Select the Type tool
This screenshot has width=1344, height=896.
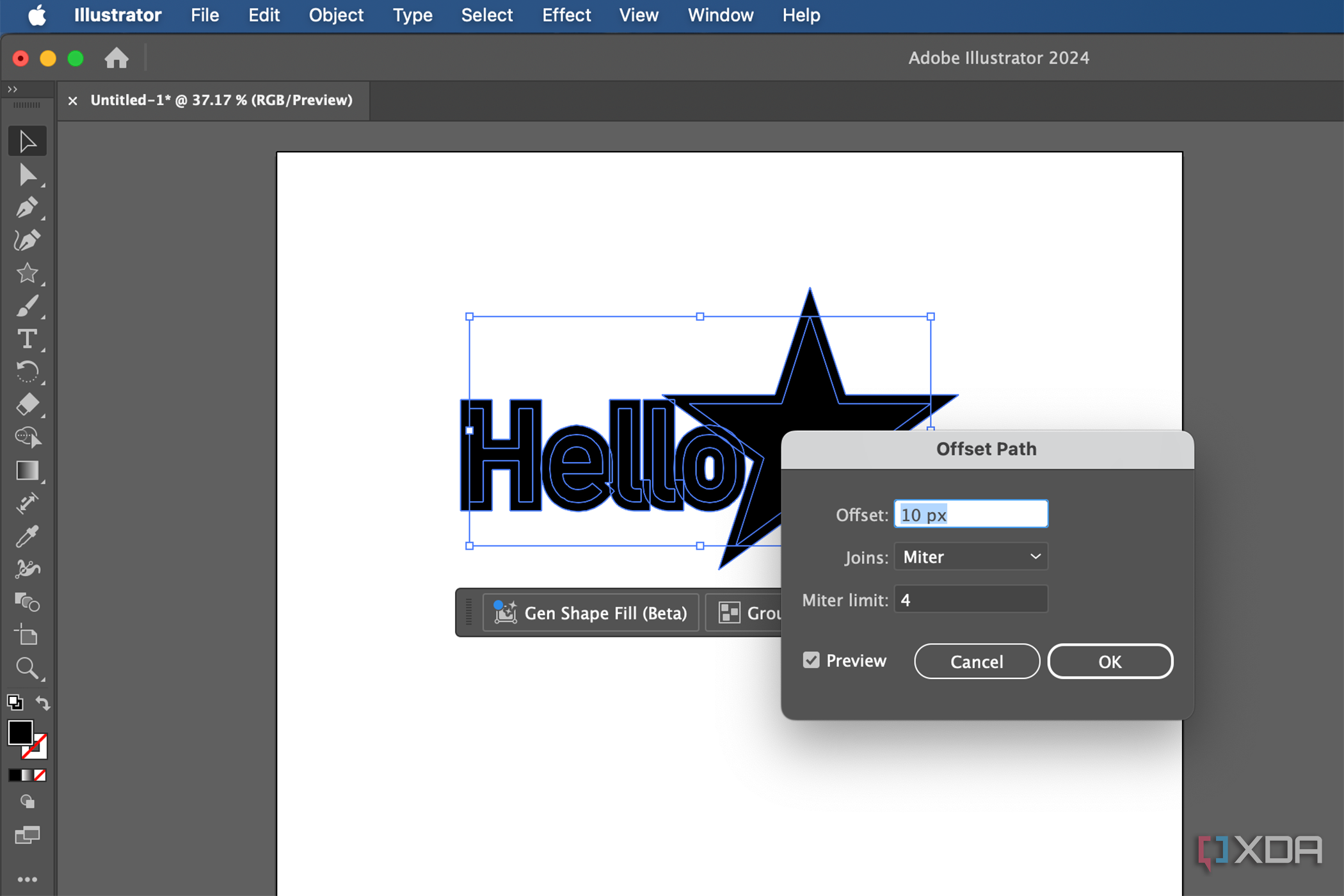pyautogui.click(x=27, y=339)
